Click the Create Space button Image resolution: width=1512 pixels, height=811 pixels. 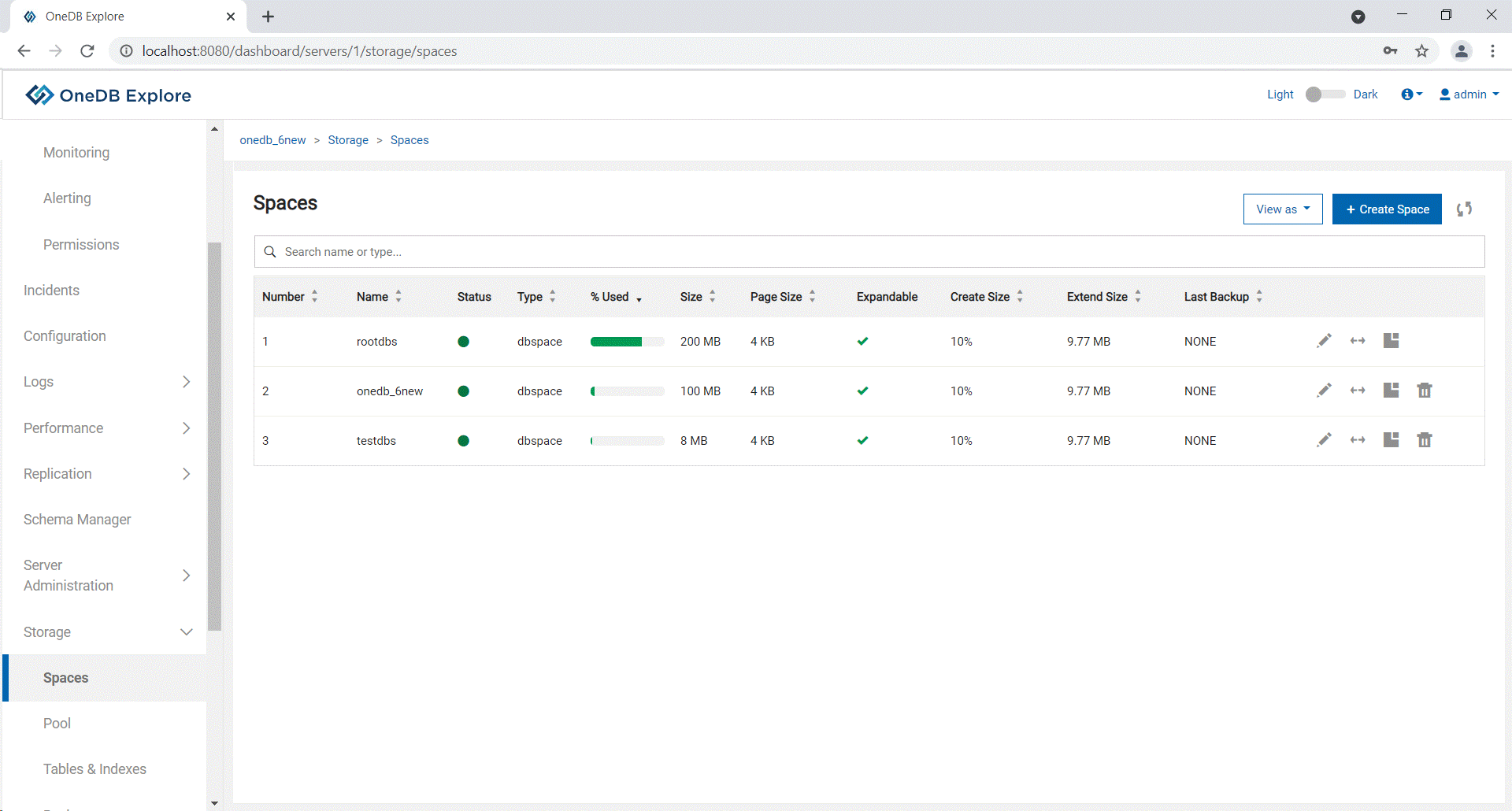click(1386, 209)
